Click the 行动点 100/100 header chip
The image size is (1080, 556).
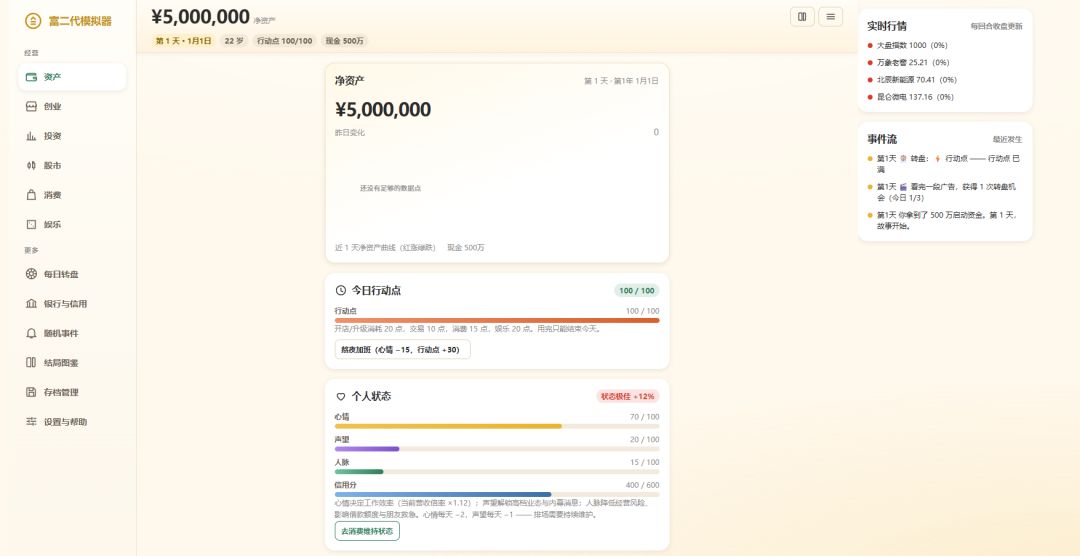[x=284, y=41]
